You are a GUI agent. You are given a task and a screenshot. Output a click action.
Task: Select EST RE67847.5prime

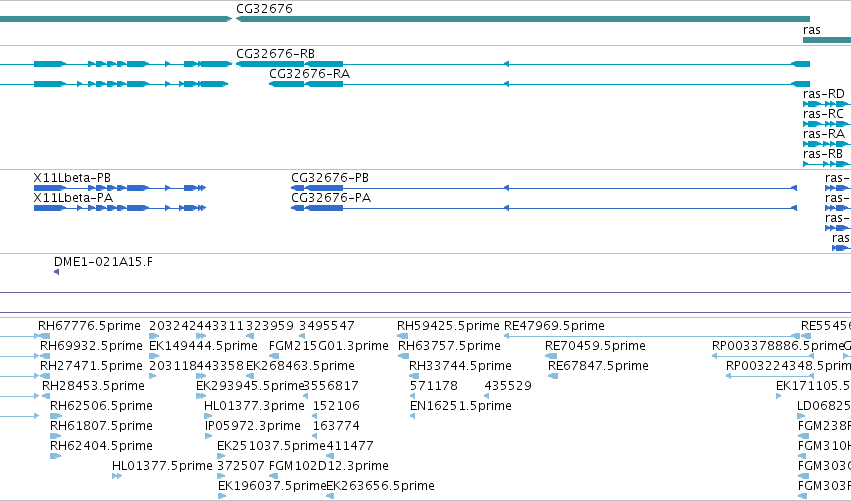[598, 366]
